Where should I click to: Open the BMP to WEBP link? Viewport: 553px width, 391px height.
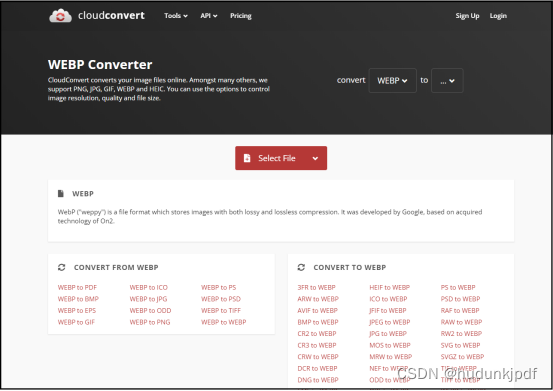[318, 322]
